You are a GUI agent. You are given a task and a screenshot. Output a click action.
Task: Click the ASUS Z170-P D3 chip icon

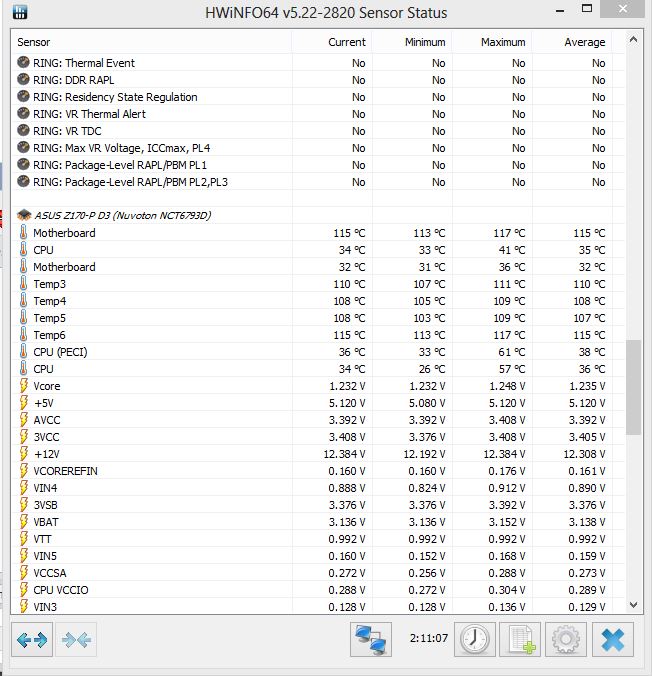tap(24, 215)
